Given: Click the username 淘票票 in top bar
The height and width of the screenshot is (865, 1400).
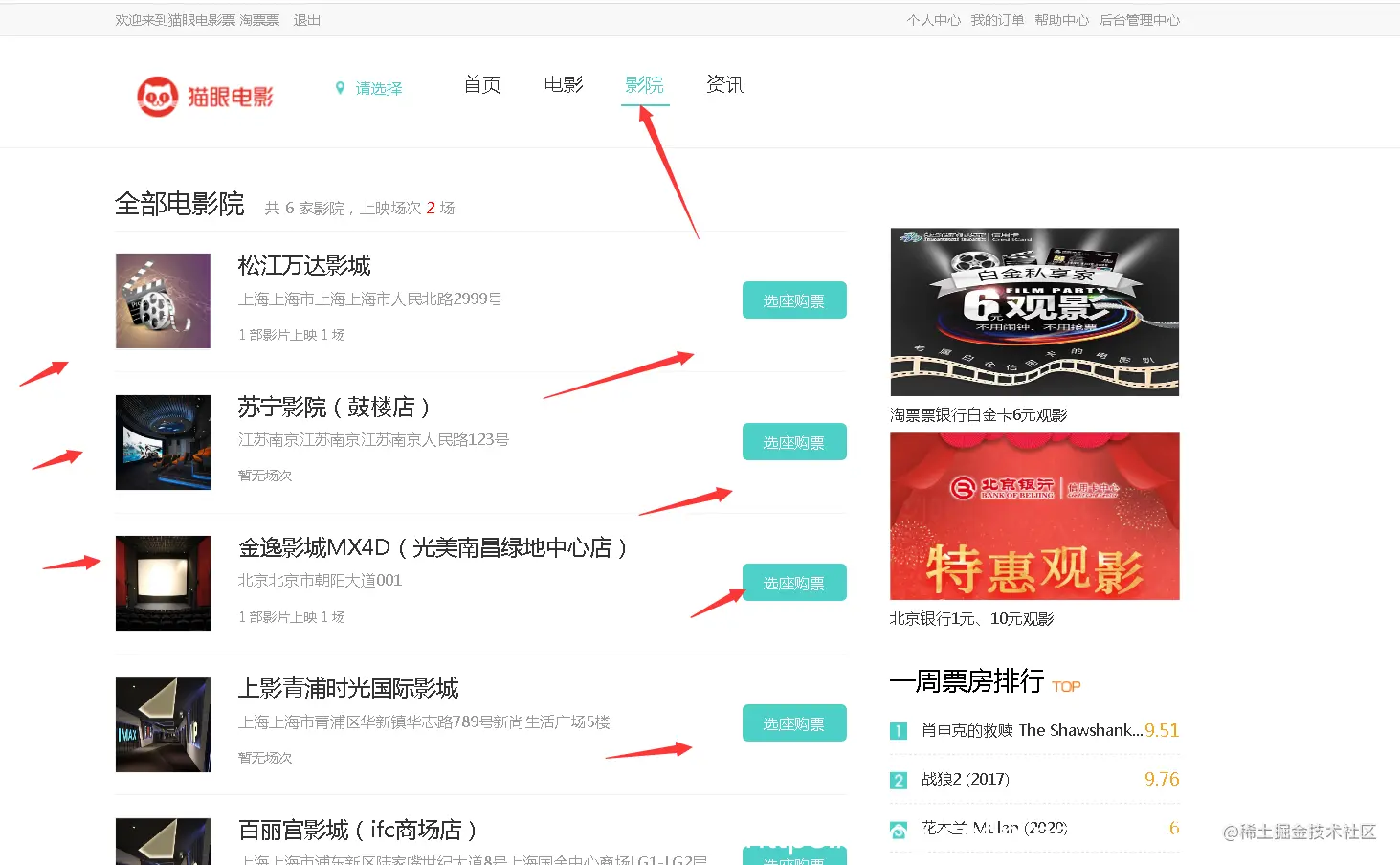Looking at the screenshot, I should tap(259, 20).
